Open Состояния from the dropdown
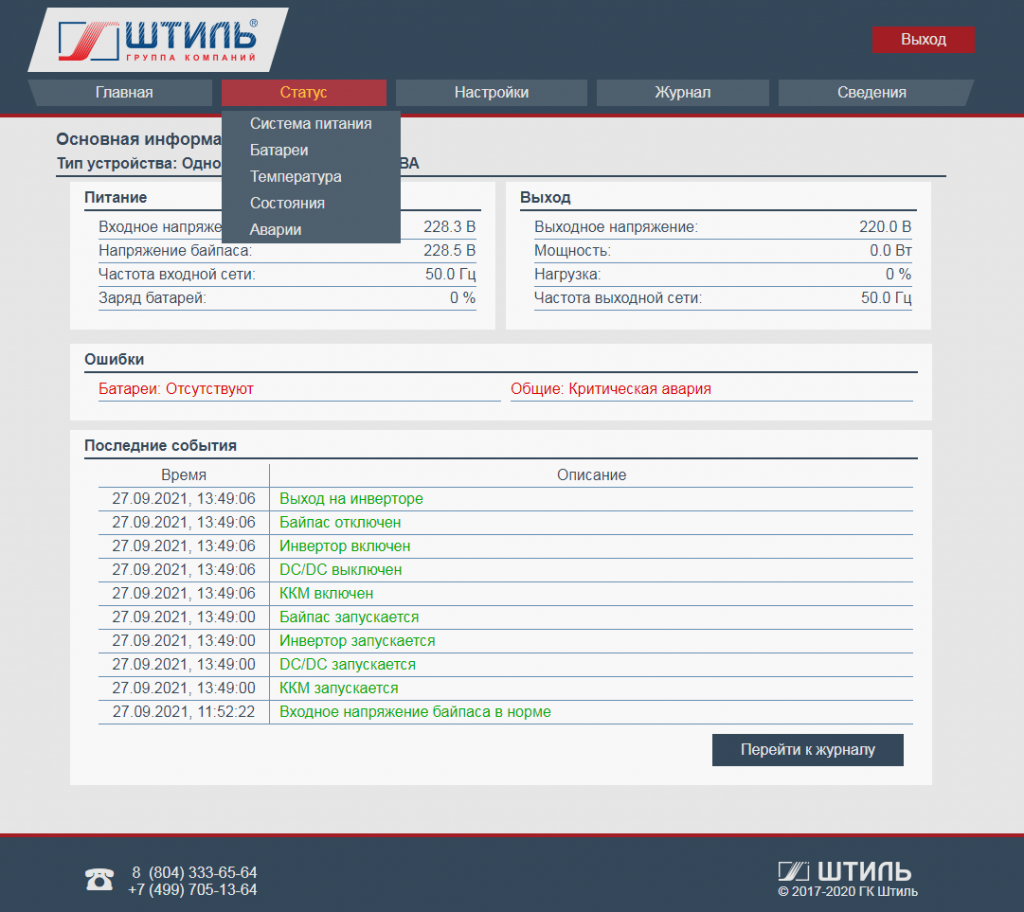1024x912 pixels. pos(287,203)
